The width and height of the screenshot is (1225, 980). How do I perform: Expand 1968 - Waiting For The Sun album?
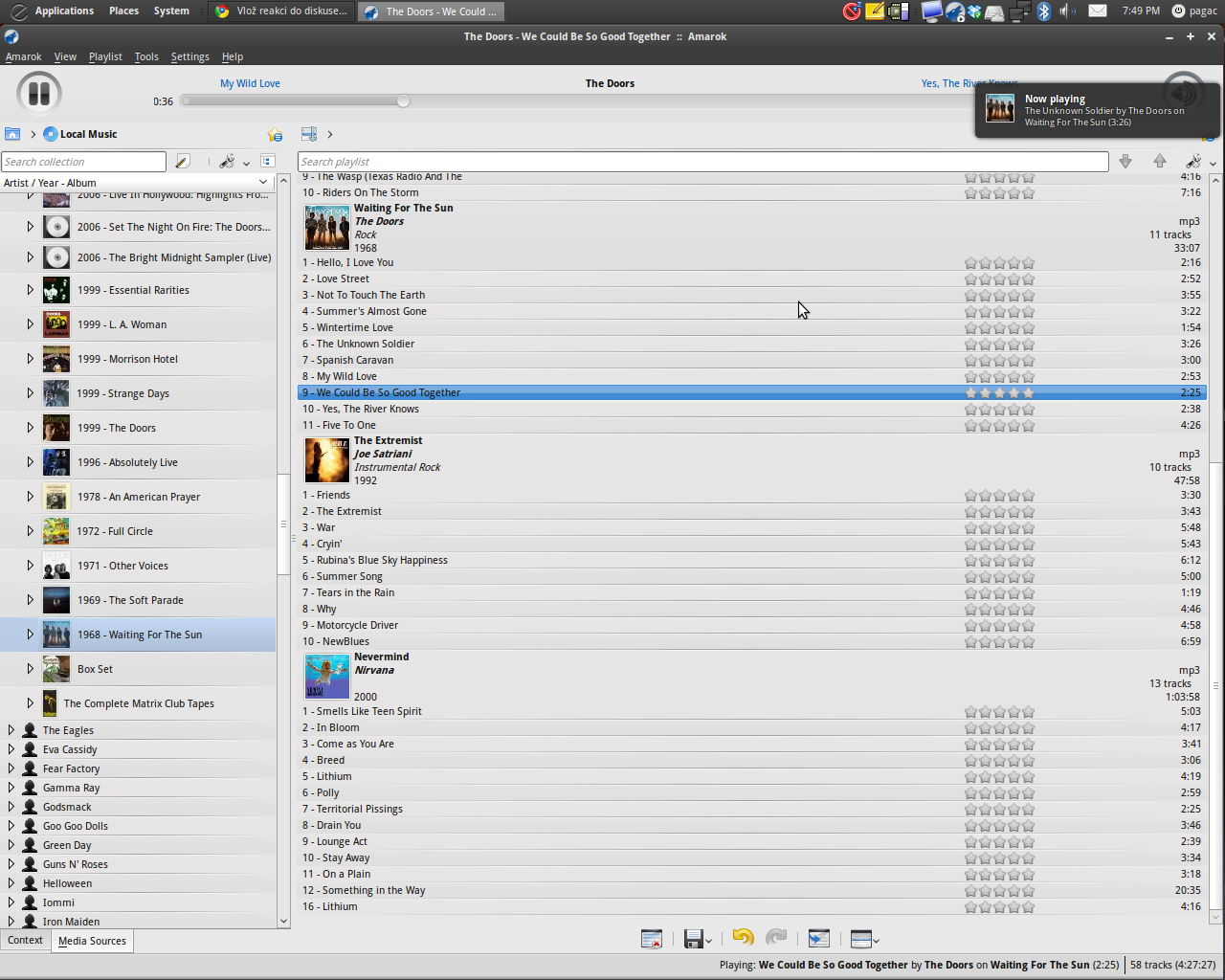pos(30,635)
